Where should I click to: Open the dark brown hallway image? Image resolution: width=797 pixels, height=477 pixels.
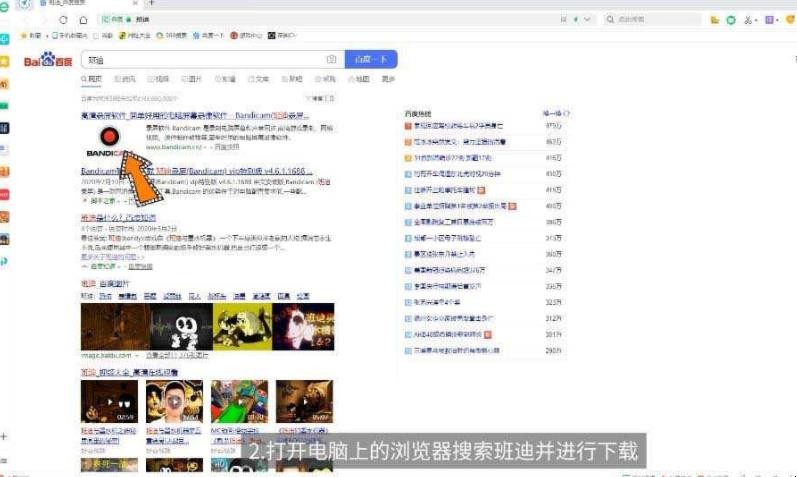[115, 326]
